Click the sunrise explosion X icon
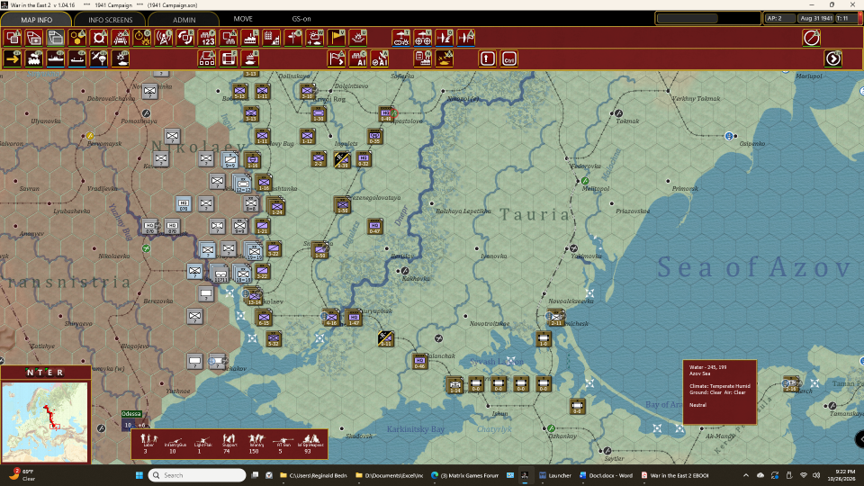Viewport: 864px width, 486px height. tap(444, 58)
